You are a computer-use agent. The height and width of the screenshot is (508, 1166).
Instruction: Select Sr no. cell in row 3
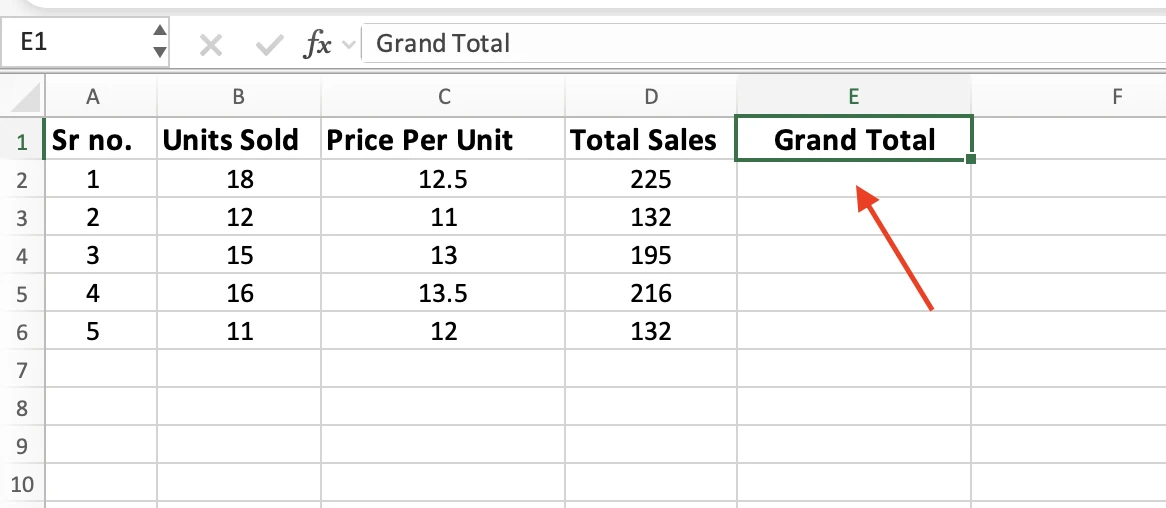point(101,217)
